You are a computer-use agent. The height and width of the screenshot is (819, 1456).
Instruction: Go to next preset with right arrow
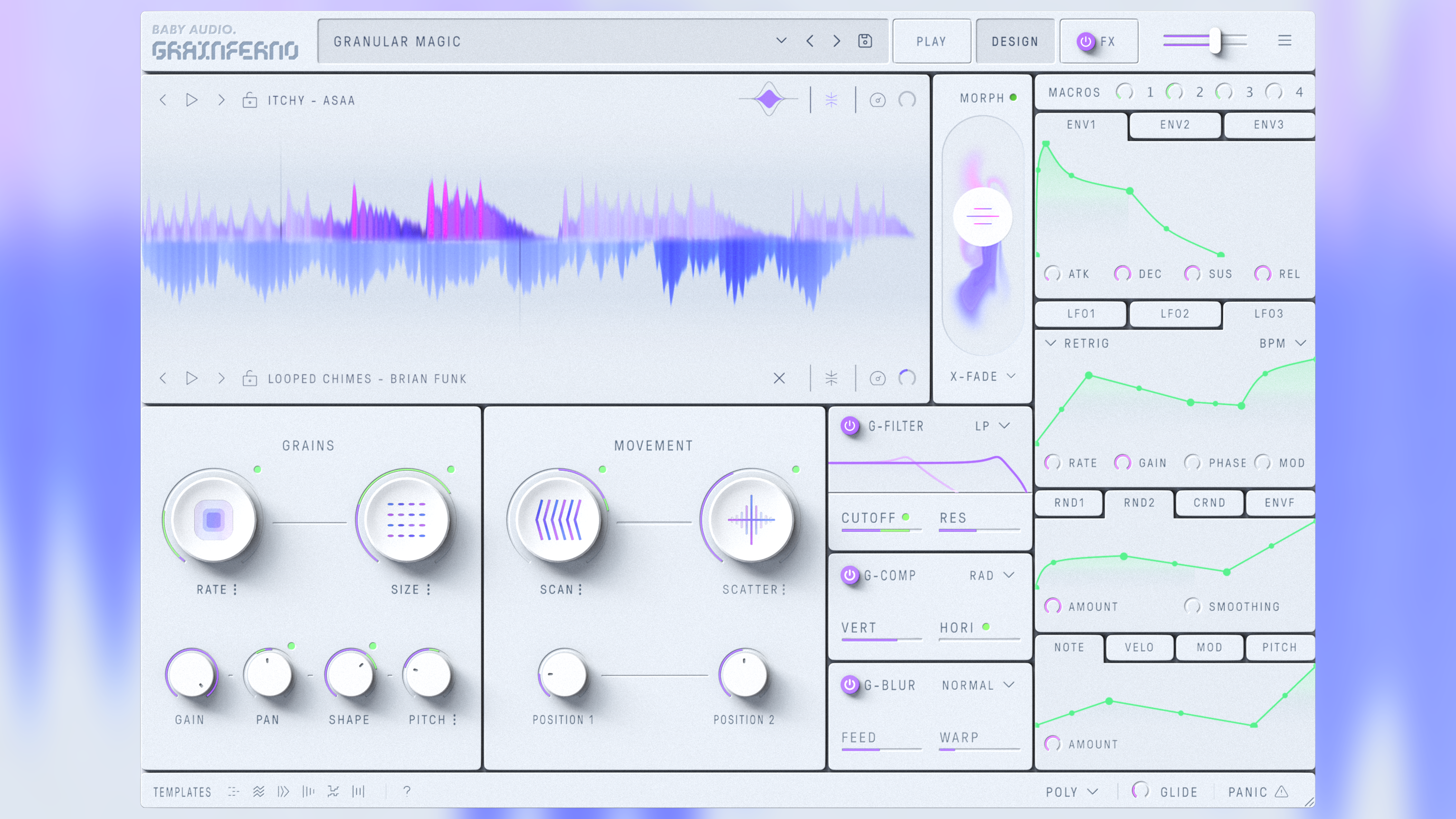(x=837, y=41)
